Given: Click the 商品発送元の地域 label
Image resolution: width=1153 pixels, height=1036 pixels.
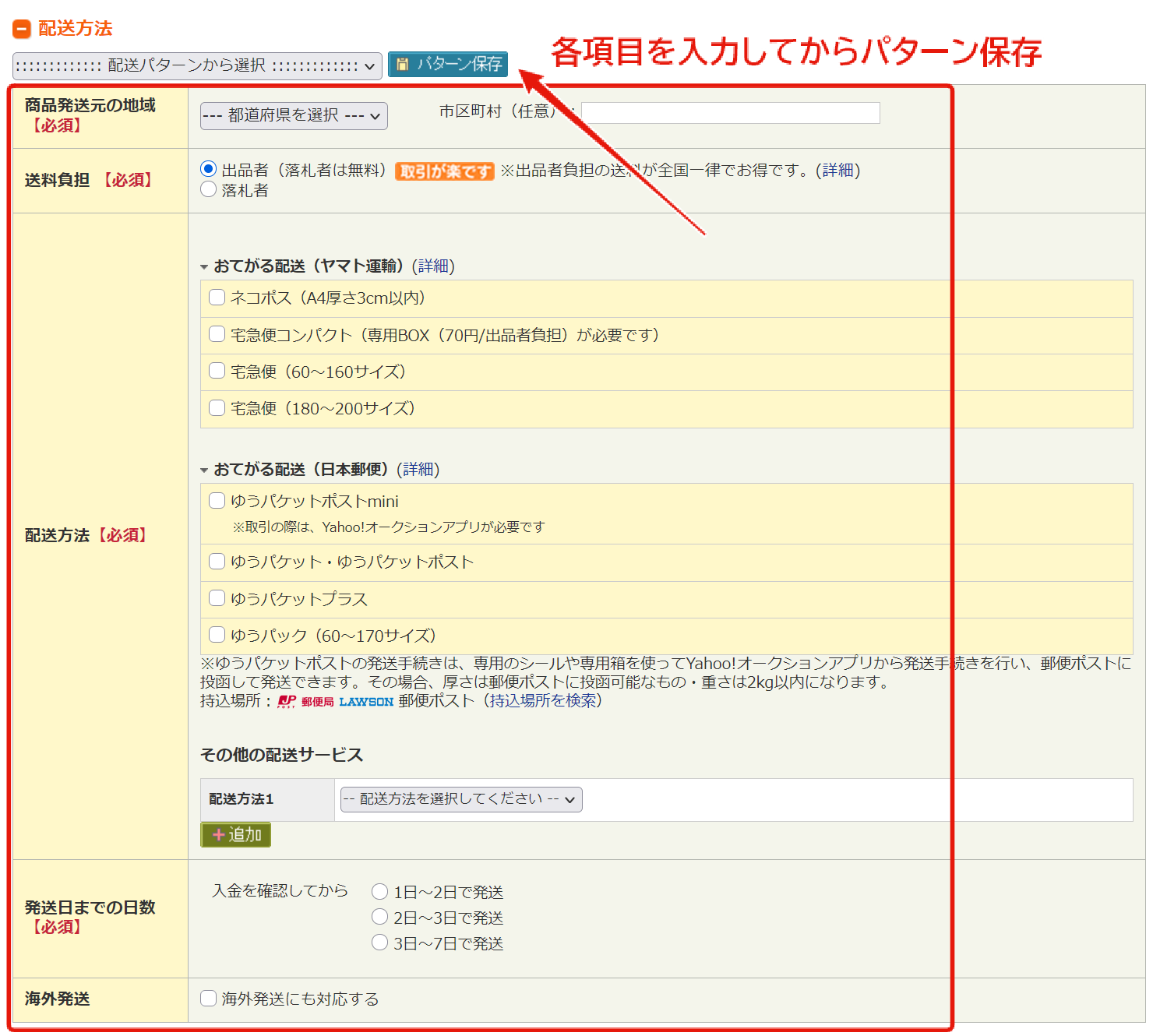Looking at the screenshot, I should 90,105.
